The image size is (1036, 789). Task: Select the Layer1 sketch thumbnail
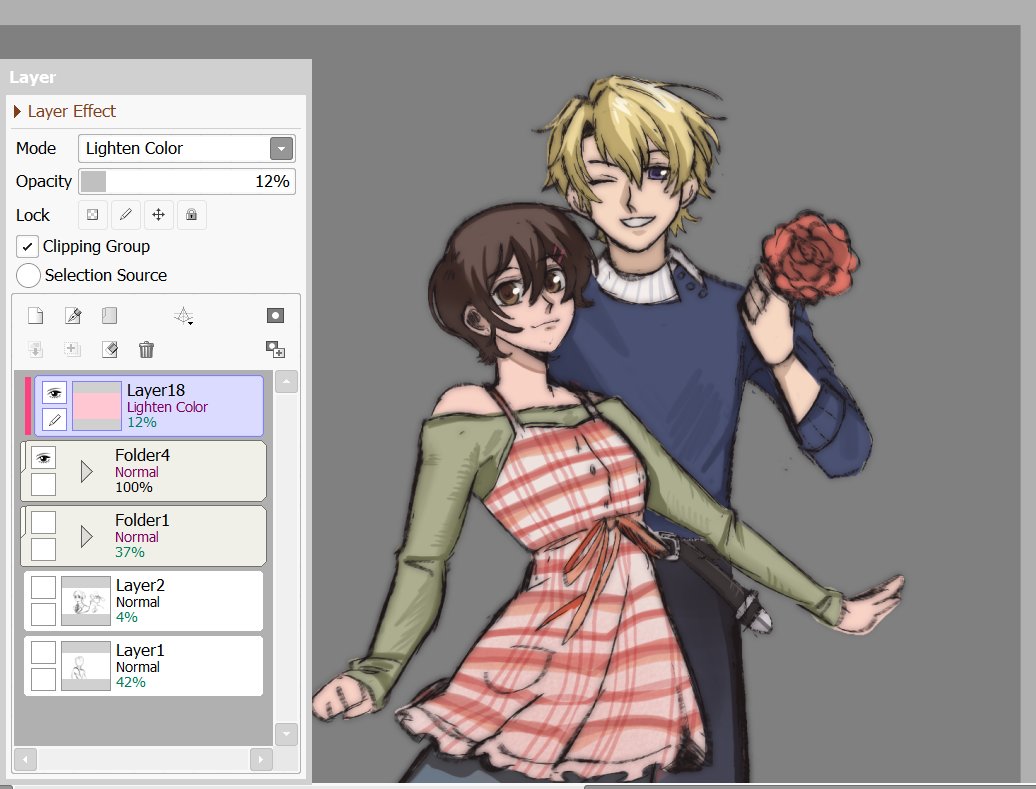(86, 666)
